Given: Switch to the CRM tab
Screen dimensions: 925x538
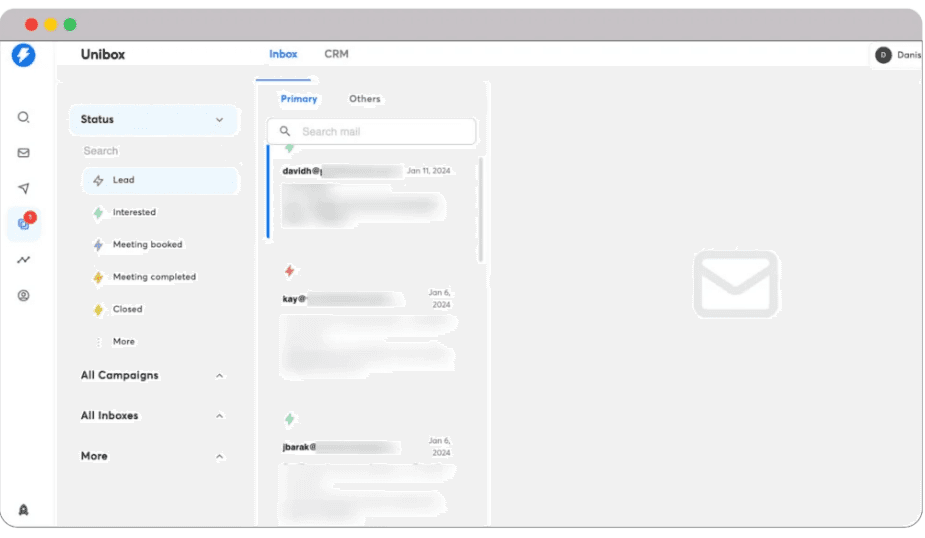Looking at the screenshot, I should [x=336, y=54].
